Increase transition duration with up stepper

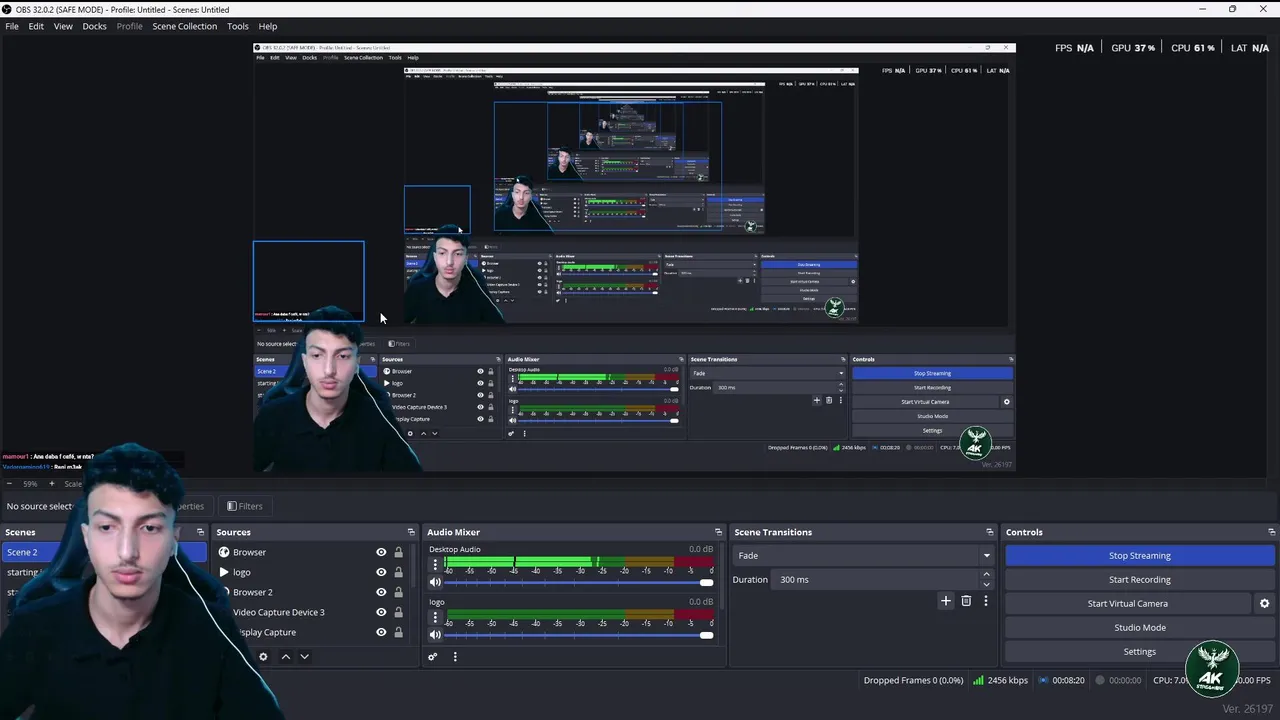(987, 575)
